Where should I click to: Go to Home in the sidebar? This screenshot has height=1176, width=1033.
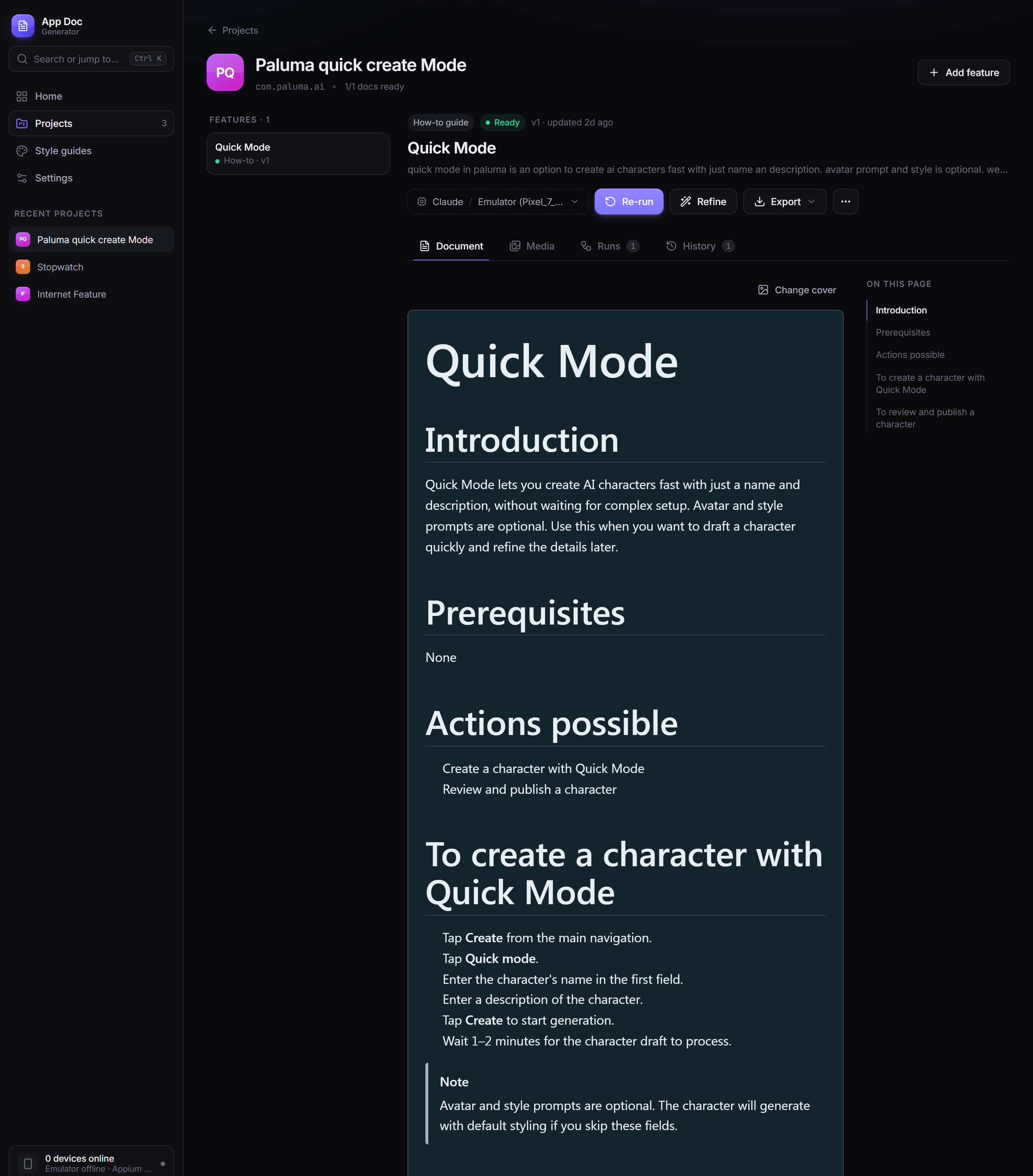91,96
